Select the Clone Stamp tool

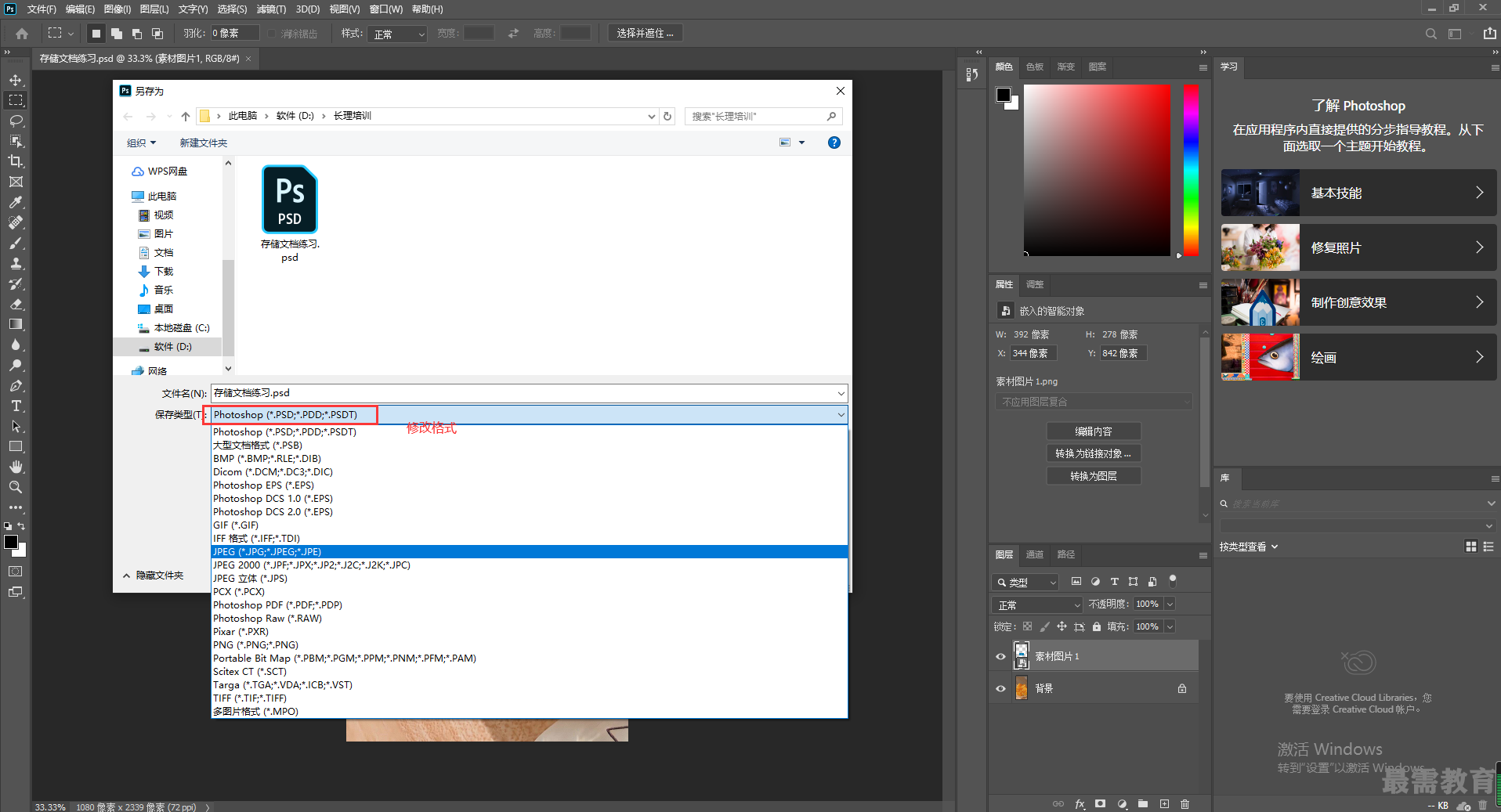click(x=16, y=263)
